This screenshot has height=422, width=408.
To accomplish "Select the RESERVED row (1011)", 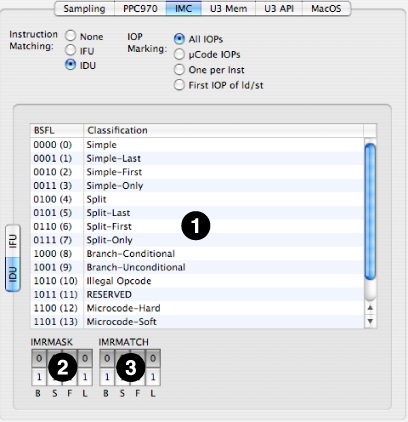I will click(197, 295).
